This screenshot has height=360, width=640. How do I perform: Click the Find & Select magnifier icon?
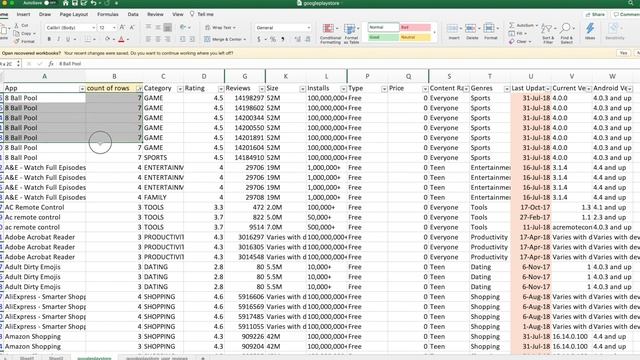pyautogui.click(x=565, y=29)
